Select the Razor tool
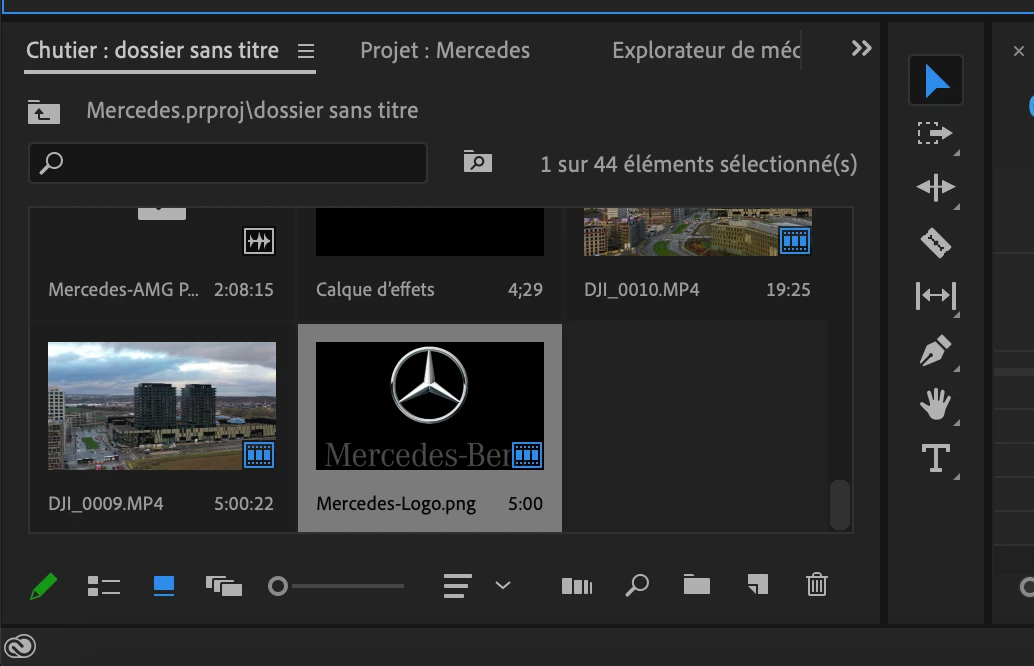 (935, 242)
